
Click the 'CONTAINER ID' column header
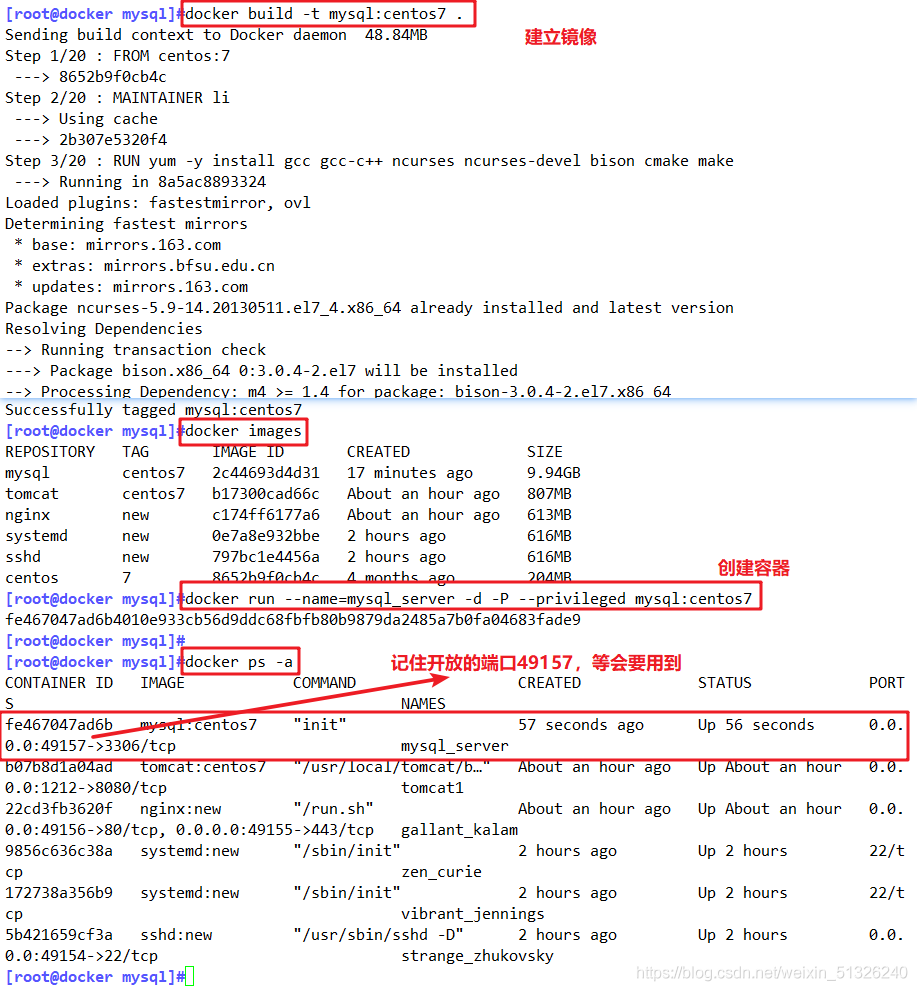point(59,683)
